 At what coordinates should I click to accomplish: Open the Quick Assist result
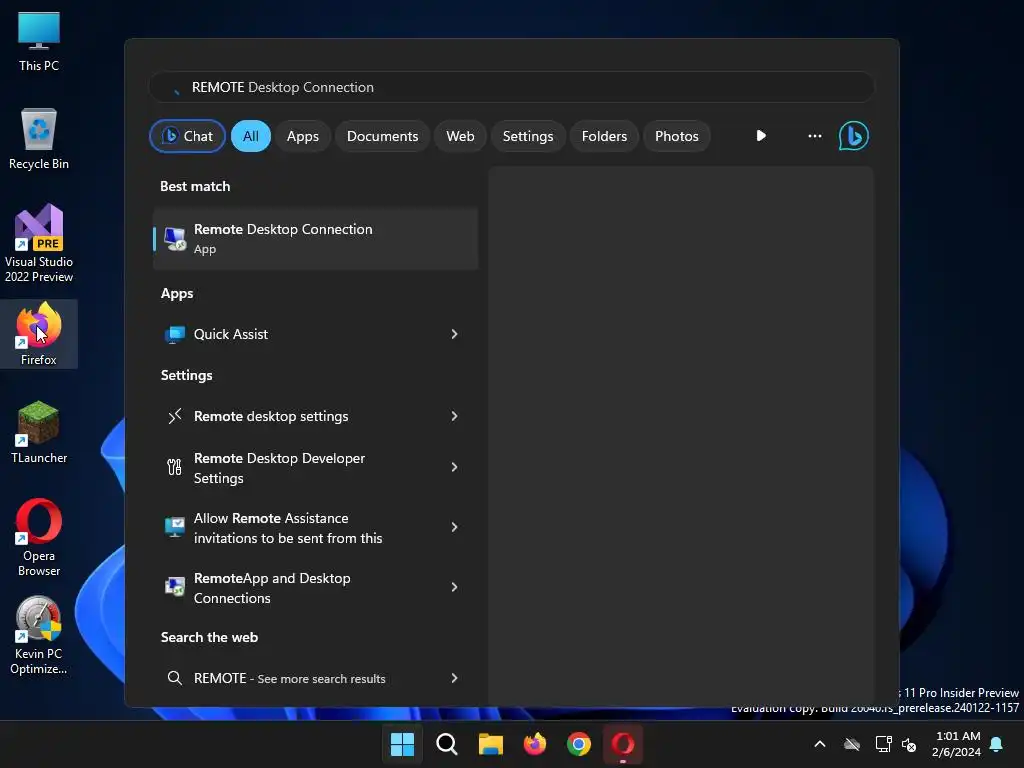click(x=315, y=334)
